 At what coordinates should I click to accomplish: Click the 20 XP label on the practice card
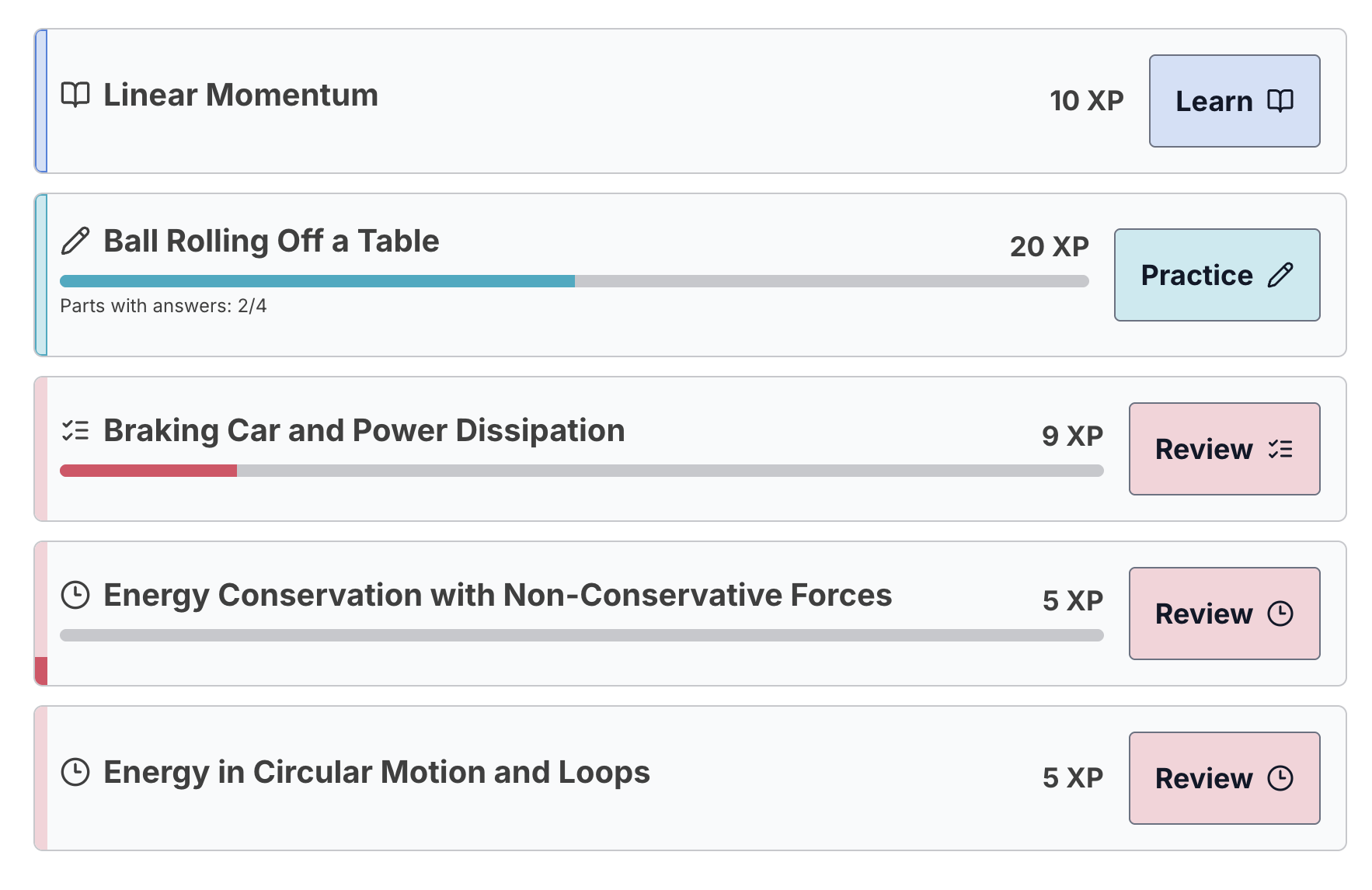(x=1050, y=246)
